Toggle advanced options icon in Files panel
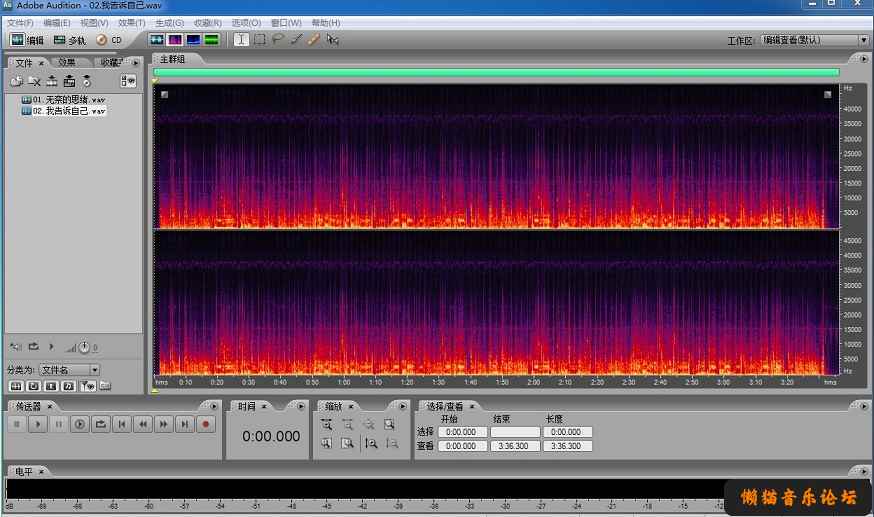The width and height of the screenshot is (874, 517). coord(128,81)
